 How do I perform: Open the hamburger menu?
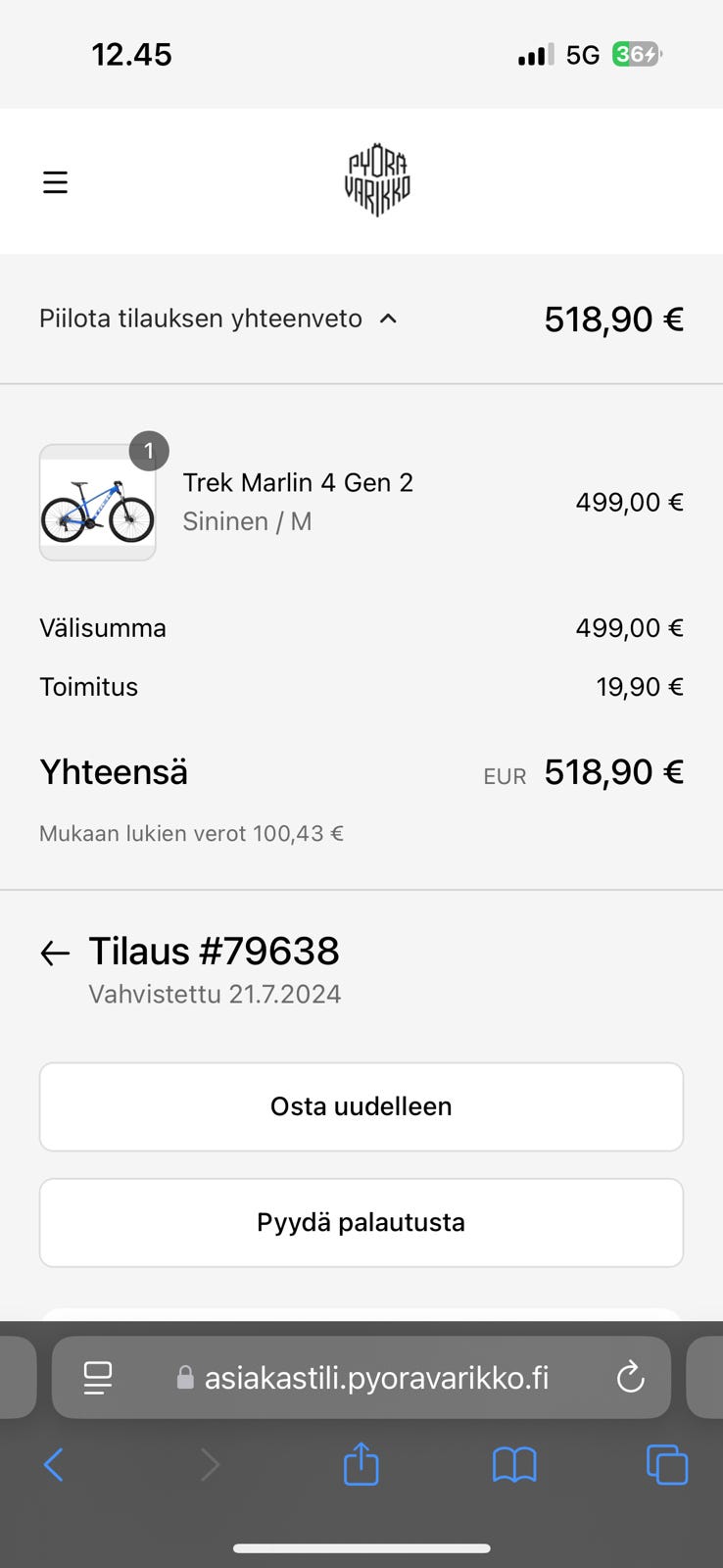tap(55, 182)
